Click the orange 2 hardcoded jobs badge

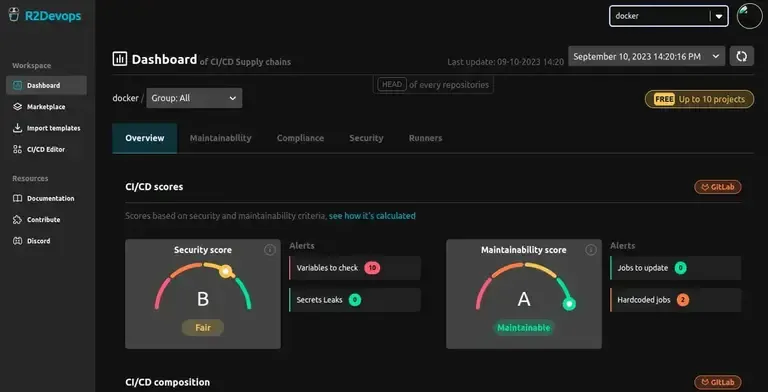click(x=683, y=300)
